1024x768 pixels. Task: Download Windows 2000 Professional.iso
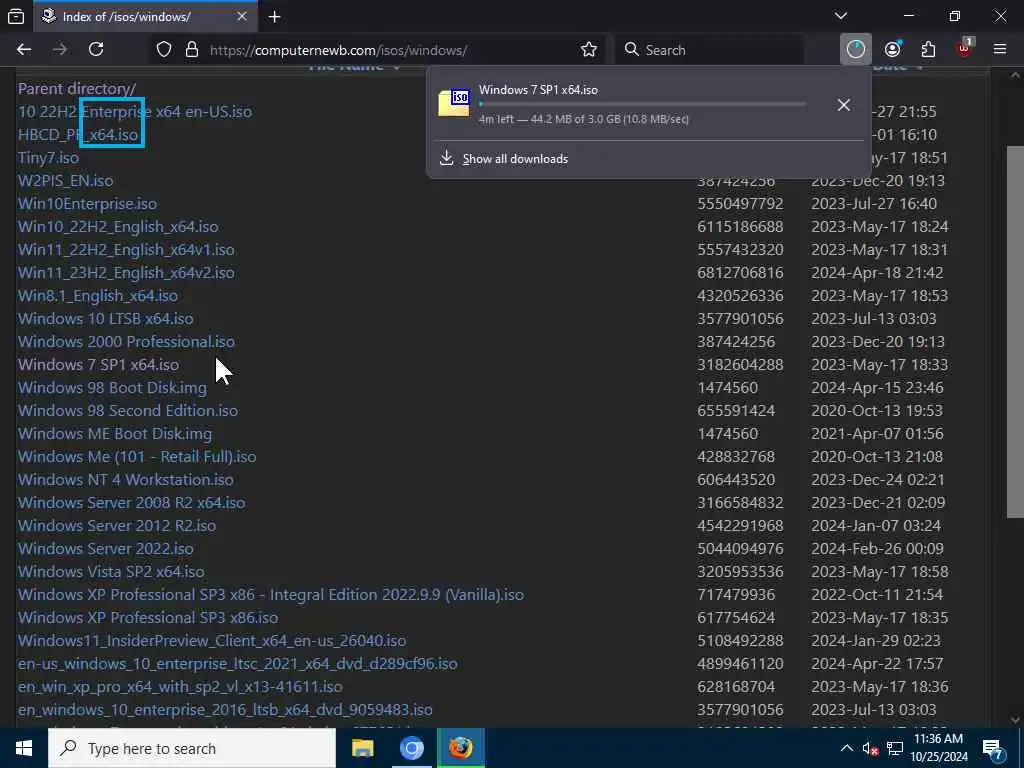(x=126, y=342)
